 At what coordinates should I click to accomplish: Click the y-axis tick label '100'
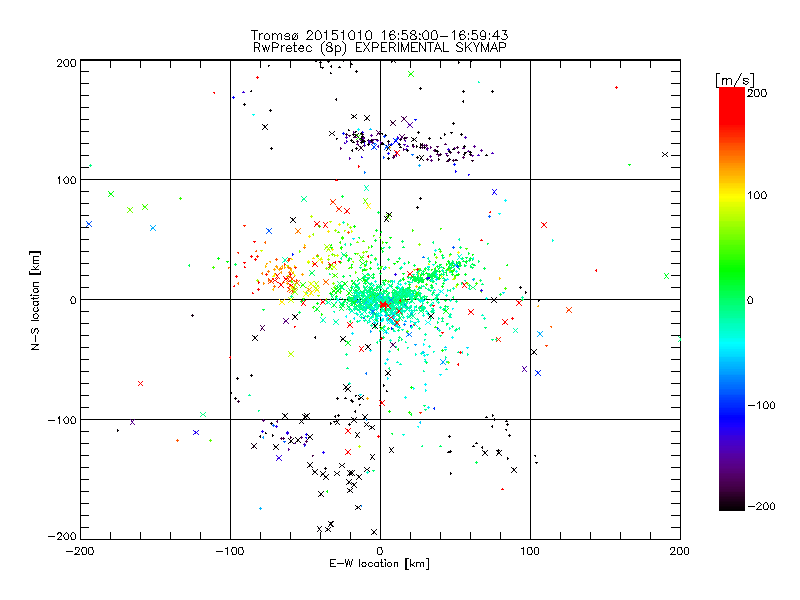click(x=66, y=180)
